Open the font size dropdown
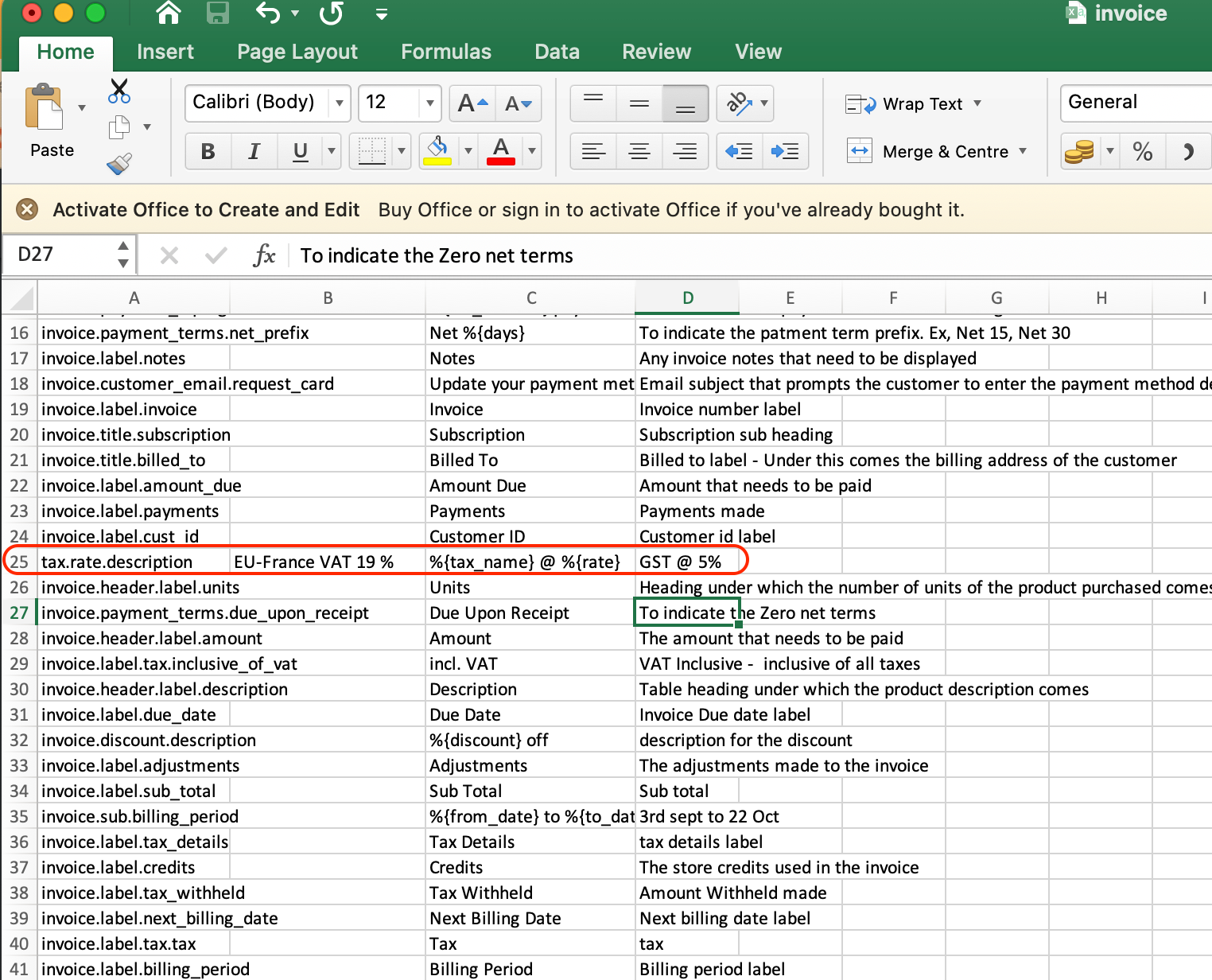Screen dimensions: 1212x980 pyautogui.click(x=428, y=103)
